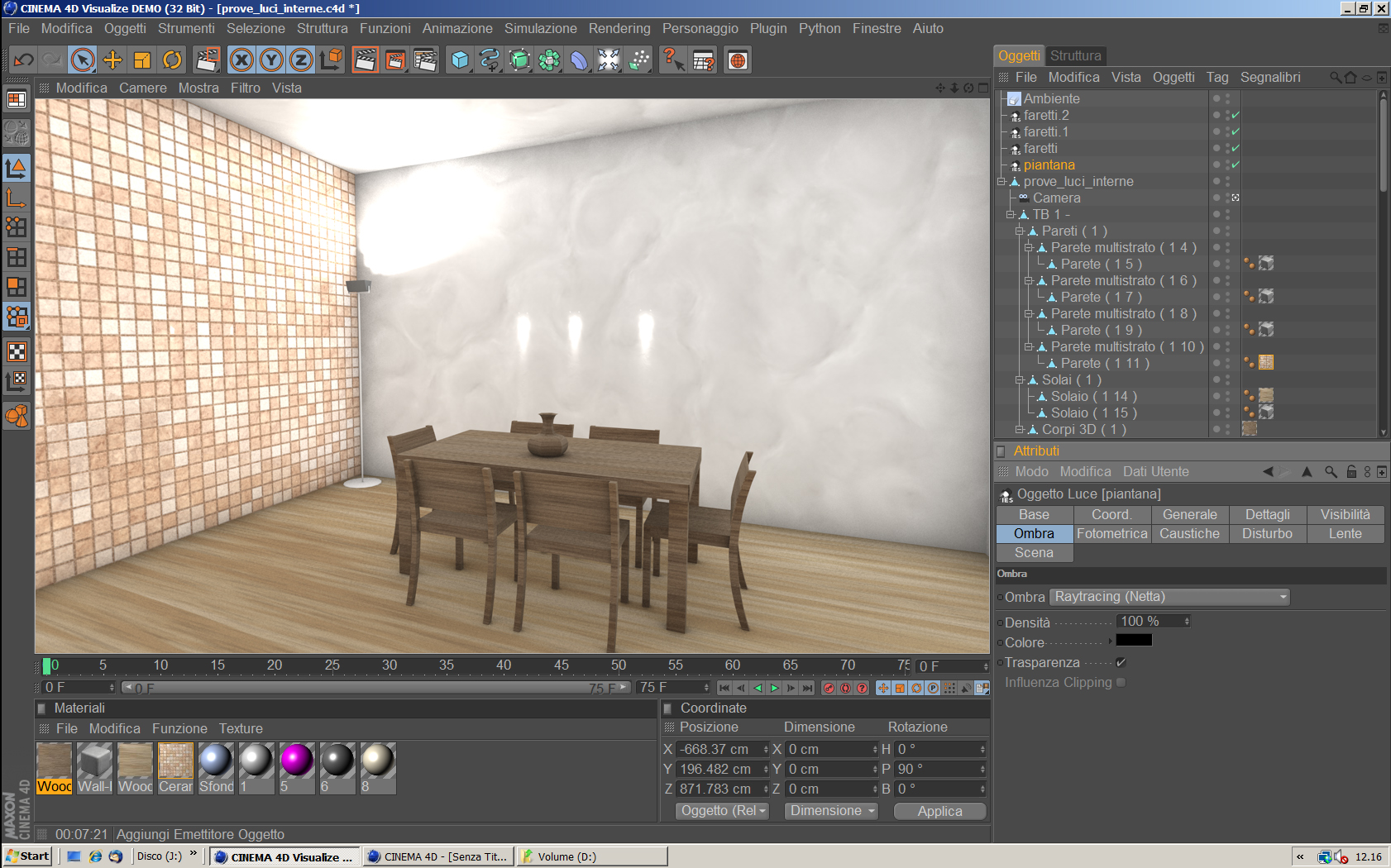Open the Oggetto (Rel) dropdown

pos(723,811)
